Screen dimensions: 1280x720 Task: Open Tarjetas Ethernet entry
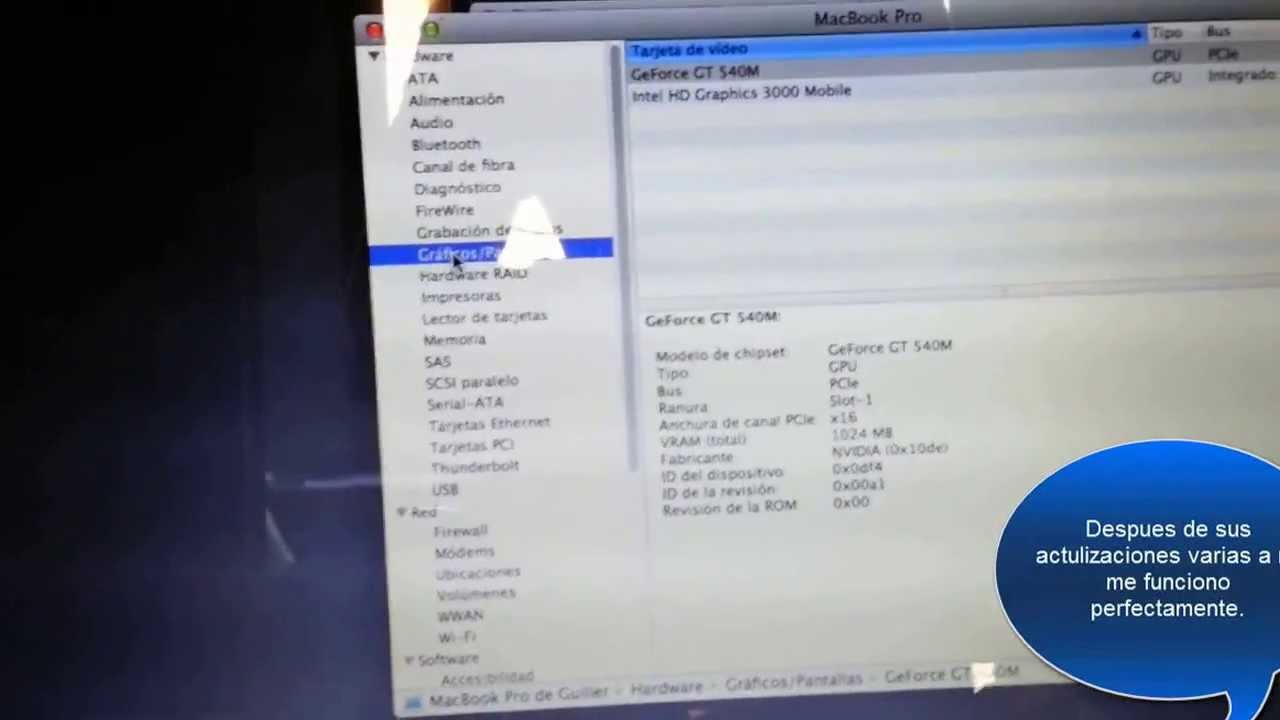click(489, 424)
